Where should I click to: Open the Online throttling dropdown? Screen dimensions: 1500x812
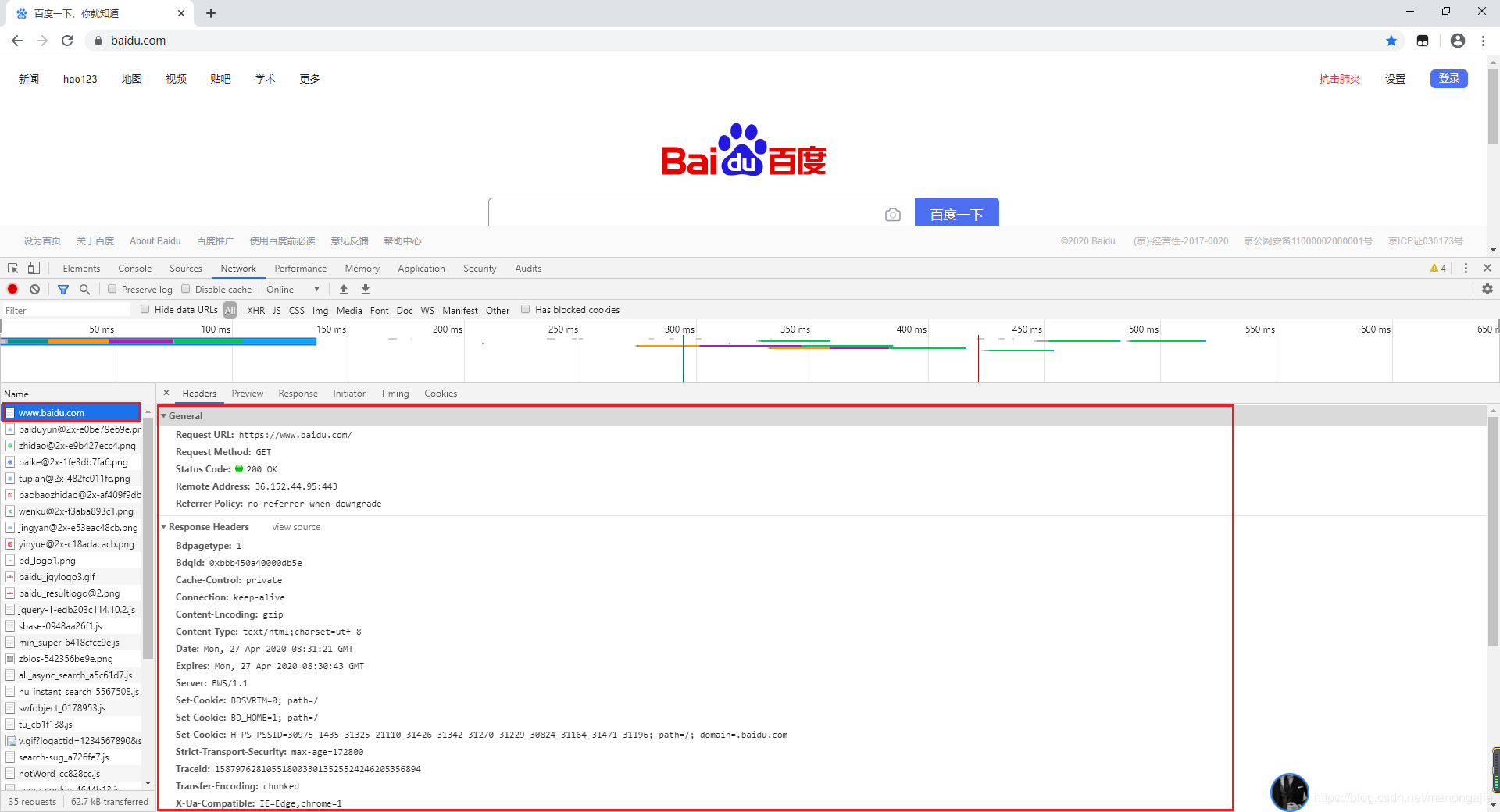point(293,289)
